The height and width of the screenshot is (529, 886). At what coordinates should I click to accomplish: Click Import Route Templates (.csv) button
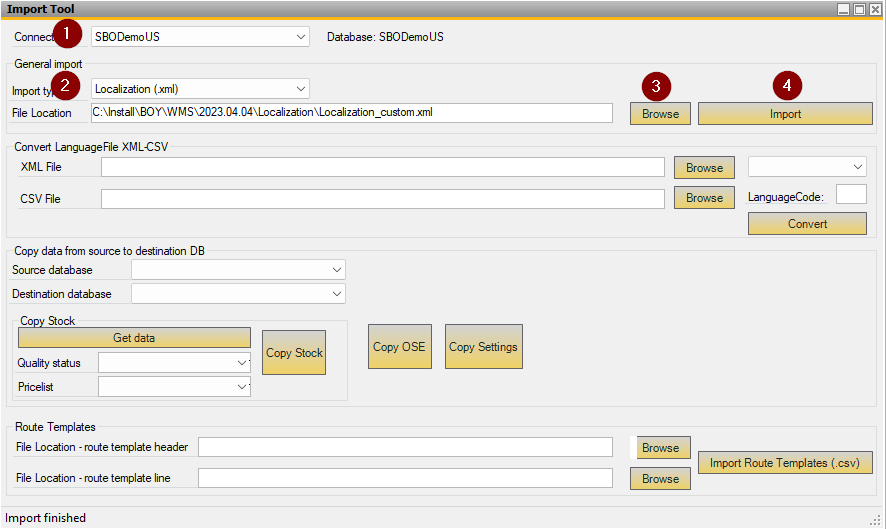coord(785,463)
